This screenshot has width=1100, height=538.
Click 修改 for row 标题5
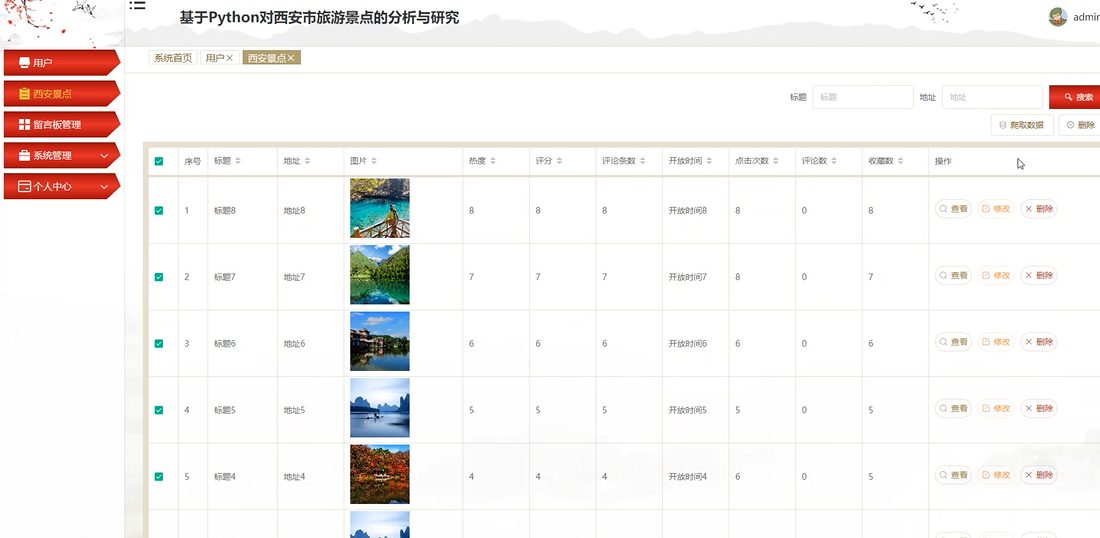click(996, 408)
